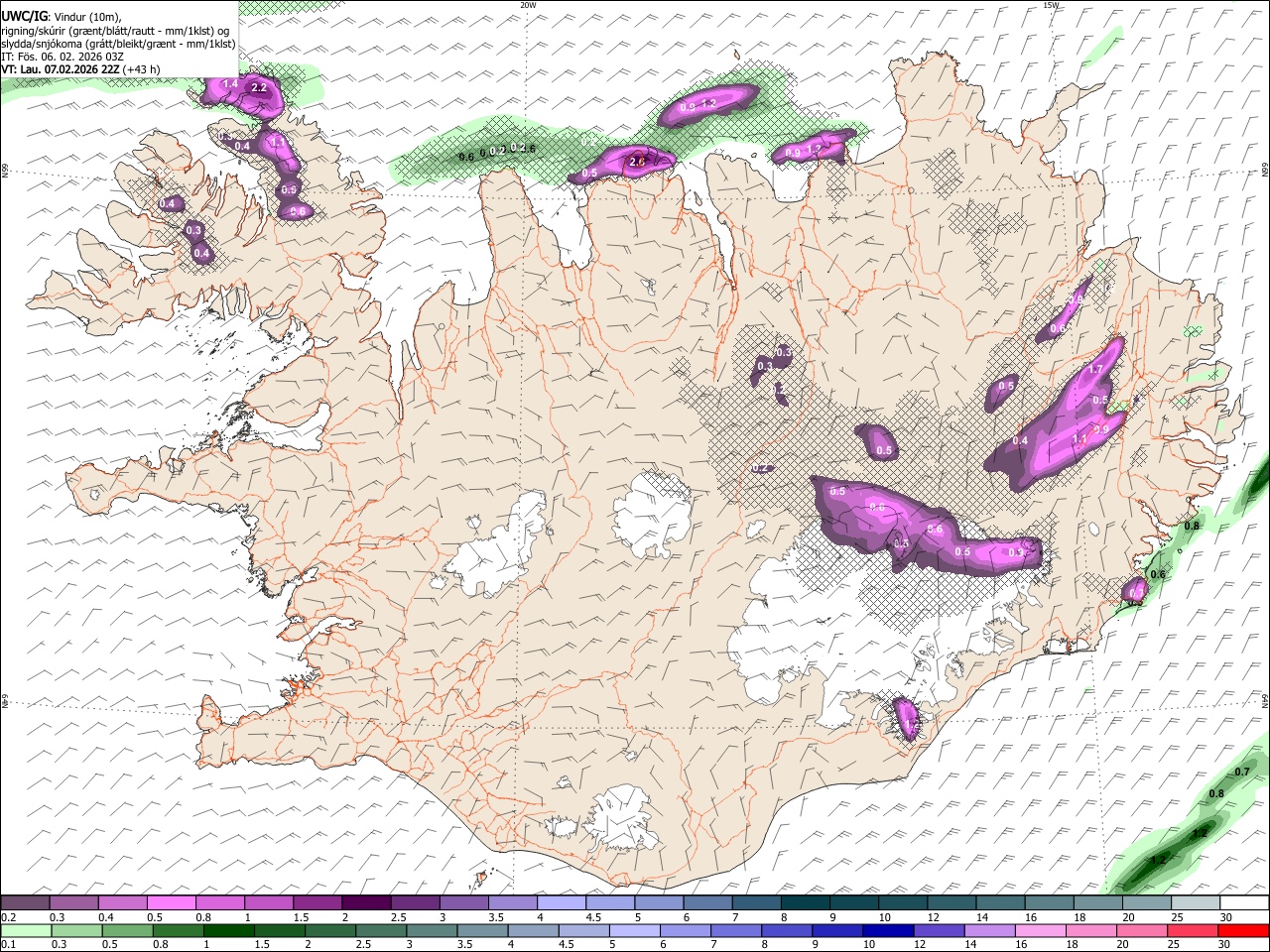The image size is (1270, 952).
Task: Select the rain legend swatch between 9 and 10
Action: pyautogui.click(x=836, y=931)
